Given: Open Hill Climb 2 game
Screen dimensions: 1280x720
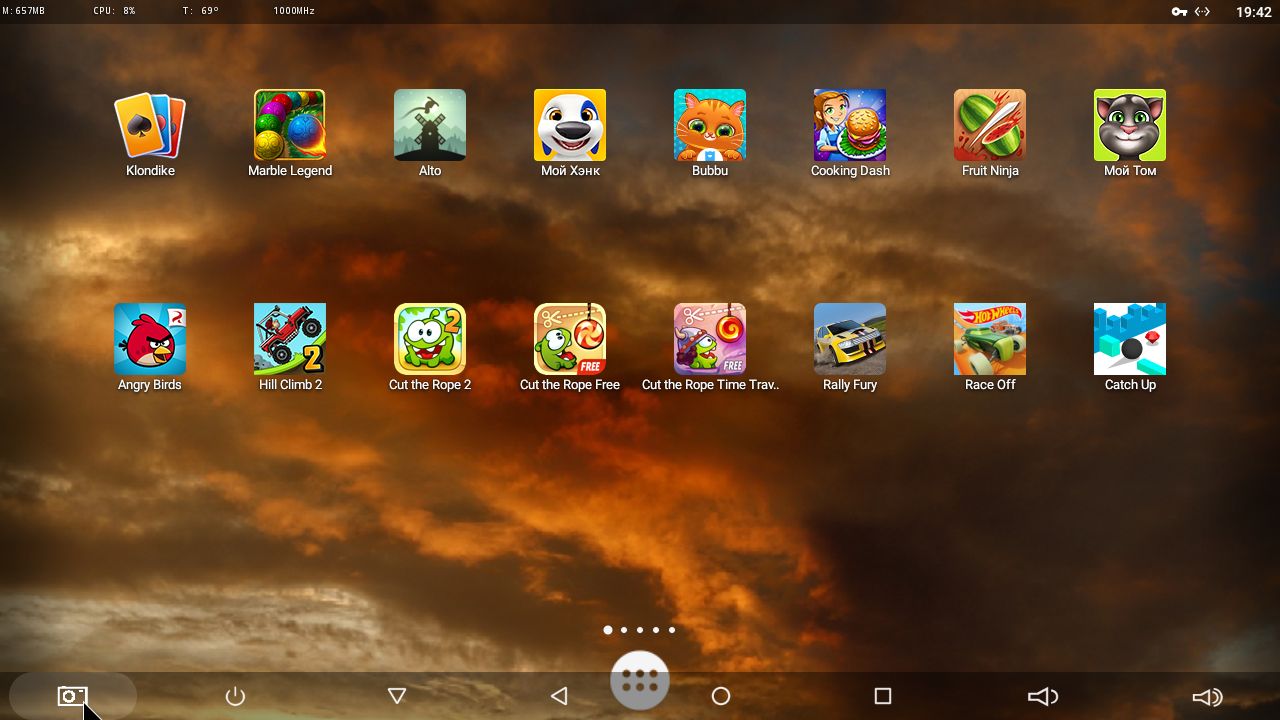Looking at the screenshot, I should [x=290, y=339].
